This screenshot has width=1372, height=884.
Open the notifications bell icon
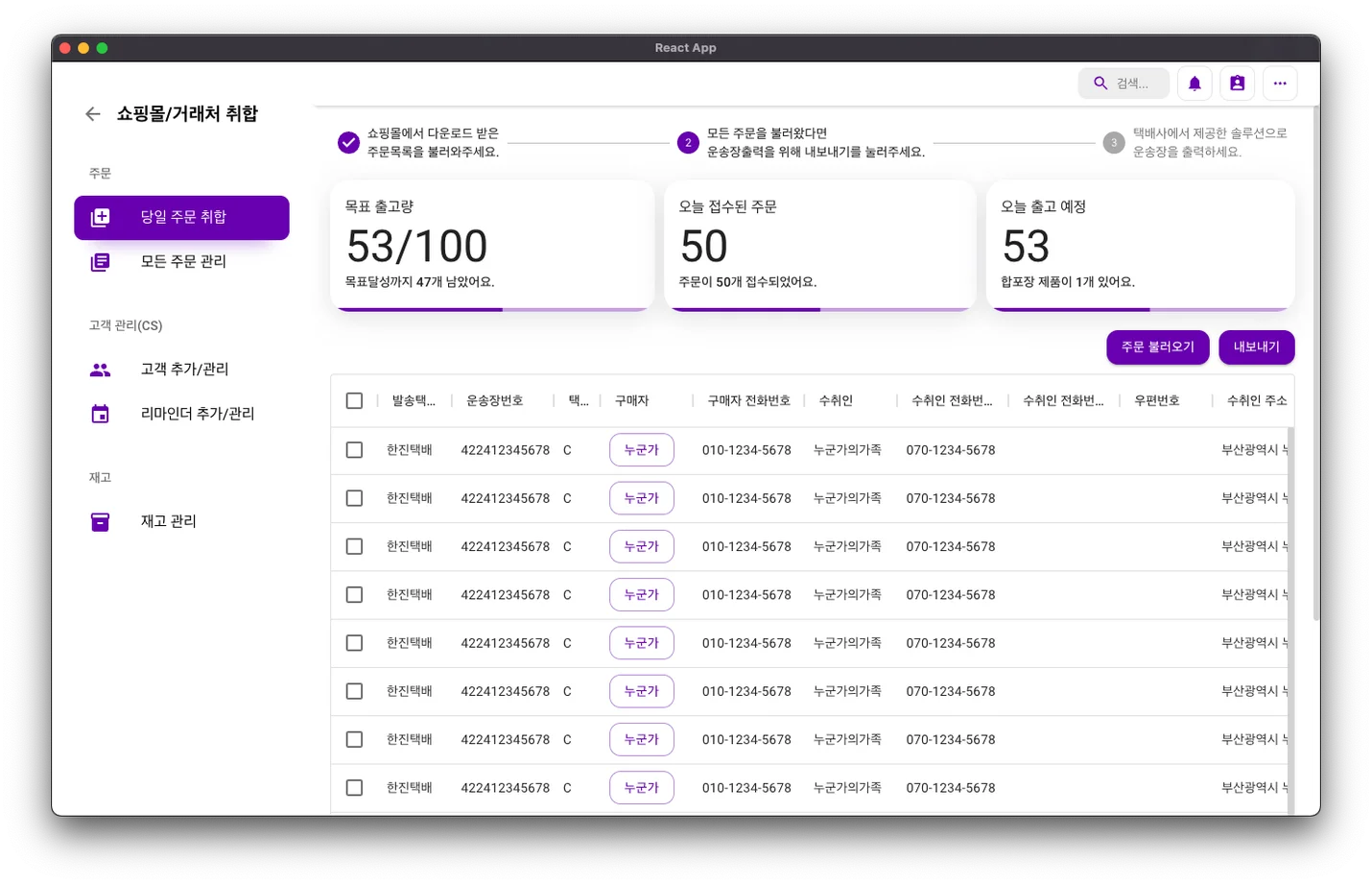coord(1195,84)
